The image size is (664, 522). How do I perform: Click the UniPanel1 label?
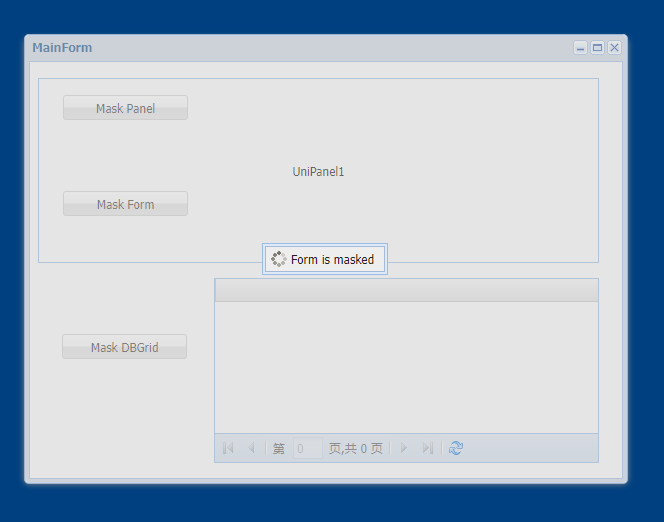pos(318,172)
